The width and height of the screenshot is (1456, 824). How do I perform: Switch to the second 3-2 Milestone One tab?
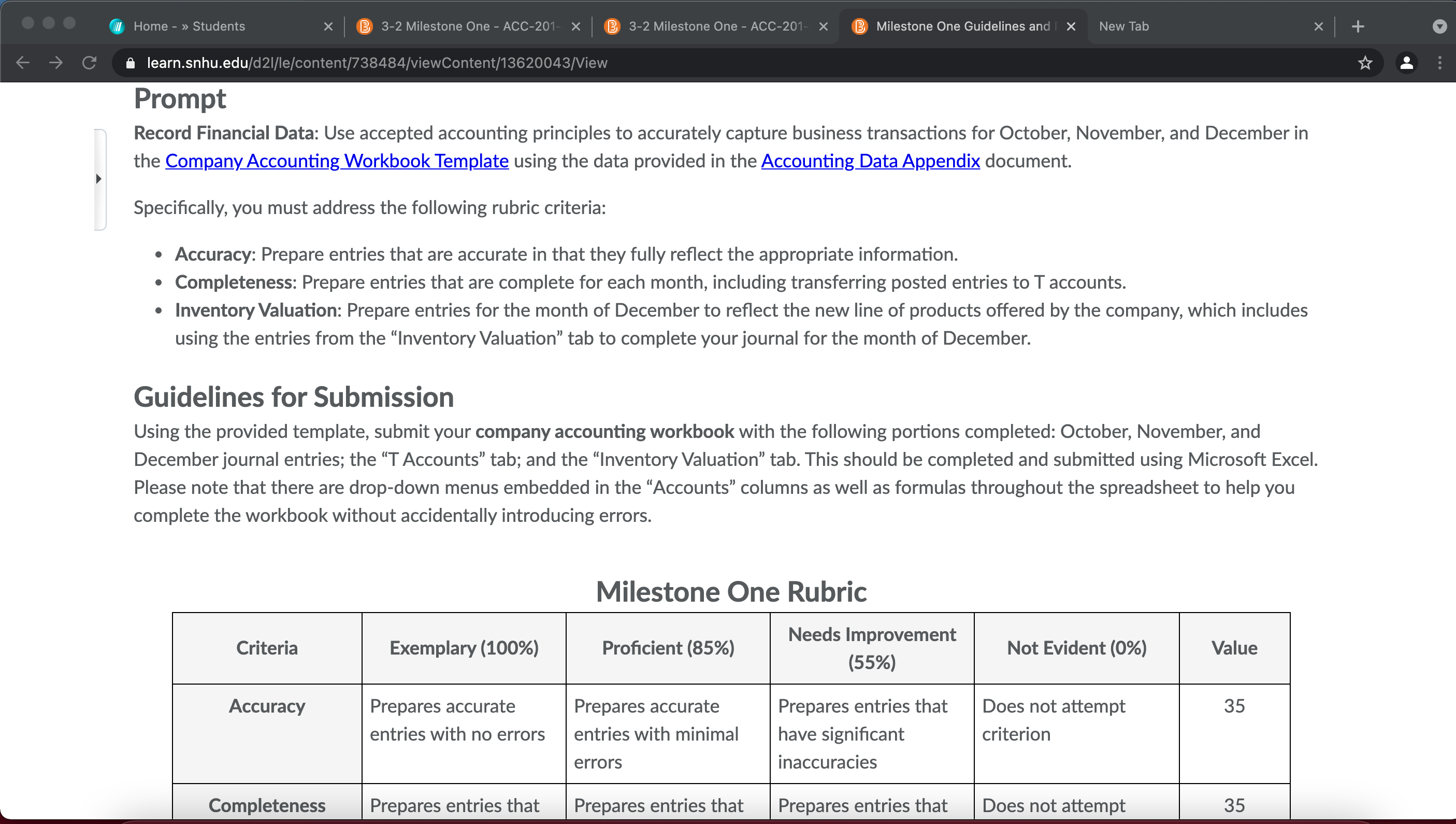[x=708, y=26]
